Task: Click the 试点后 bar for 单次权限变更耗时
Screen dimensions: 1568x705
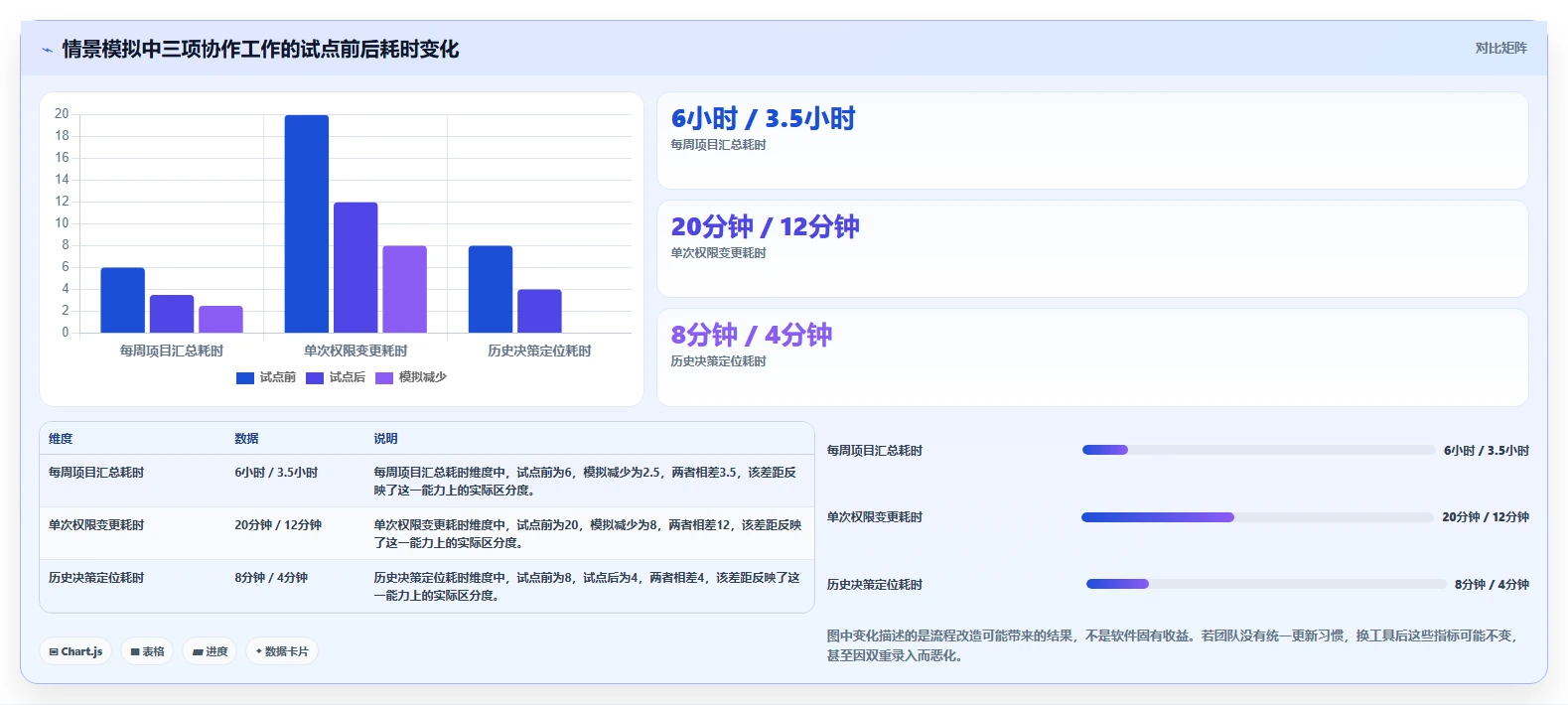Action: point(356,267)
